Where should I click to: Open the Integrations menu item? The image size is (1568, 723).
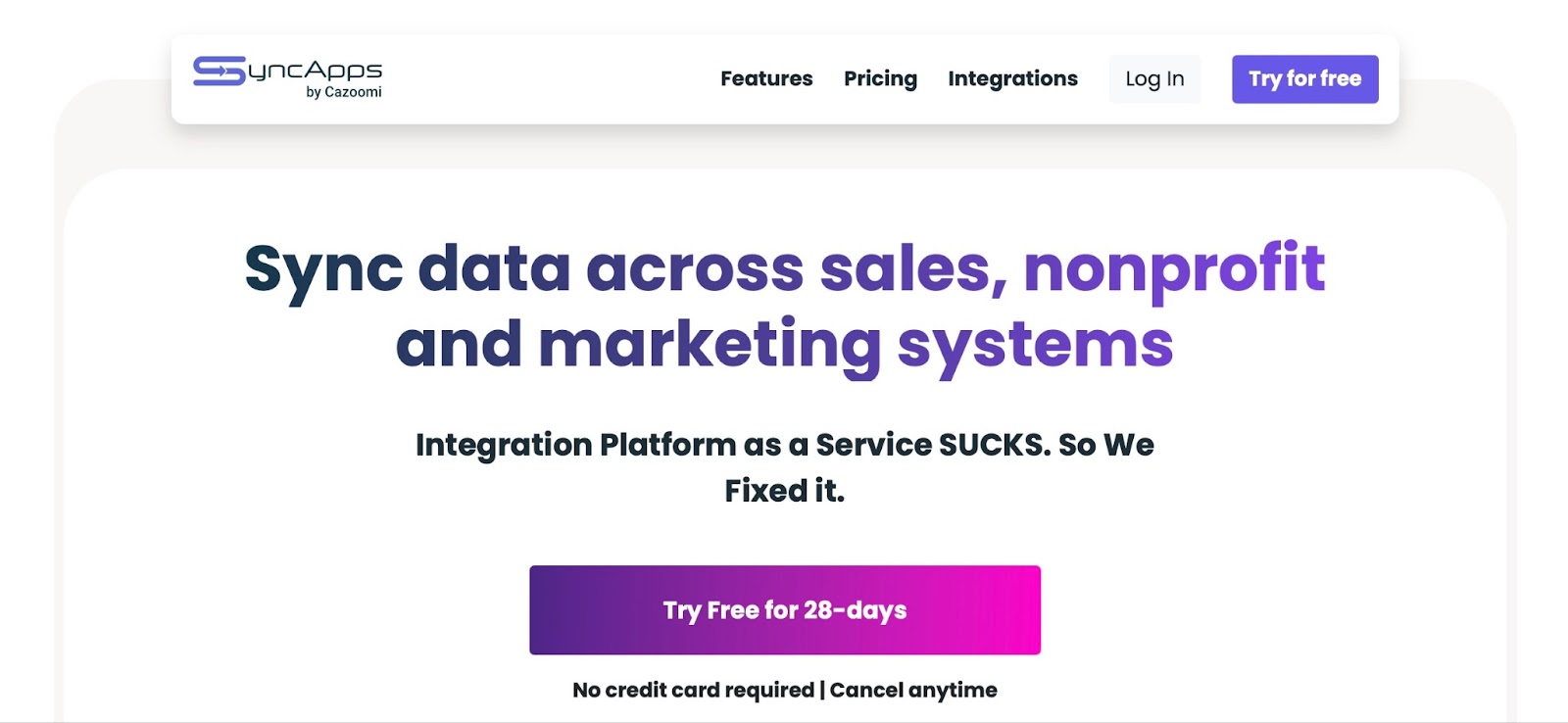(x=1012, y=78)
